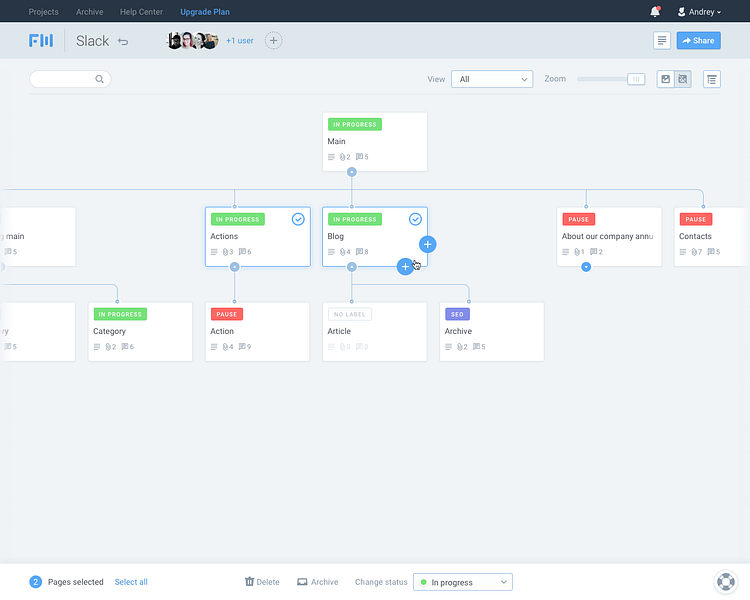Add a sibling page right of Blog
The height and width of the screenshot is (600, 750).
coord(428,244)
